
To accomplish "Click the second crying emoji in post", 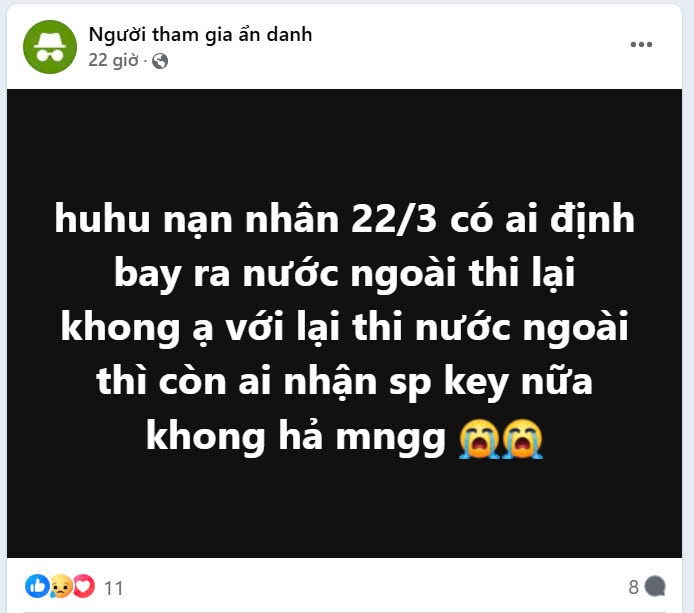I will (x=522, y=438).
